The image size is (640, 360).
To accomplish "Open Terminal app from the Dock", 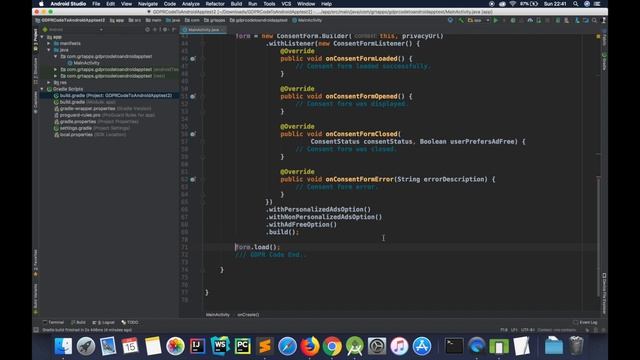I will tap(454, 346).
